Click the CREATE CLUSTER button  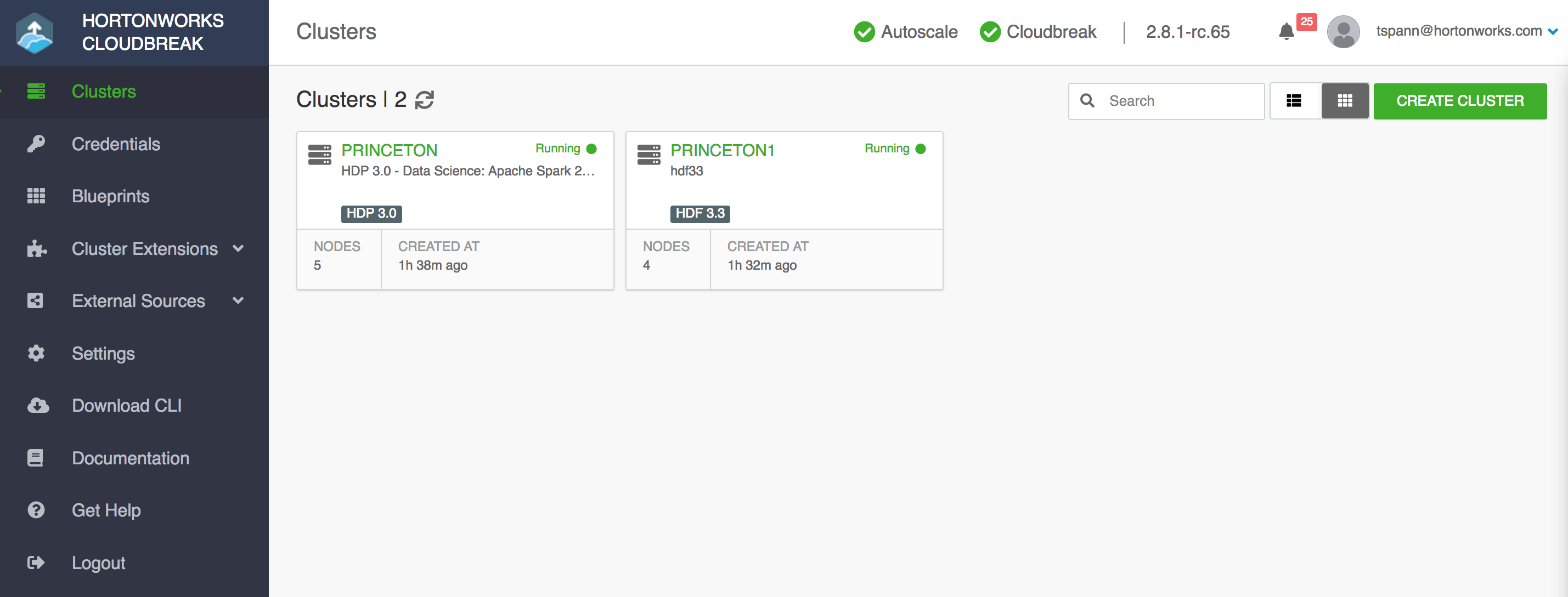tap(1460, 101)
